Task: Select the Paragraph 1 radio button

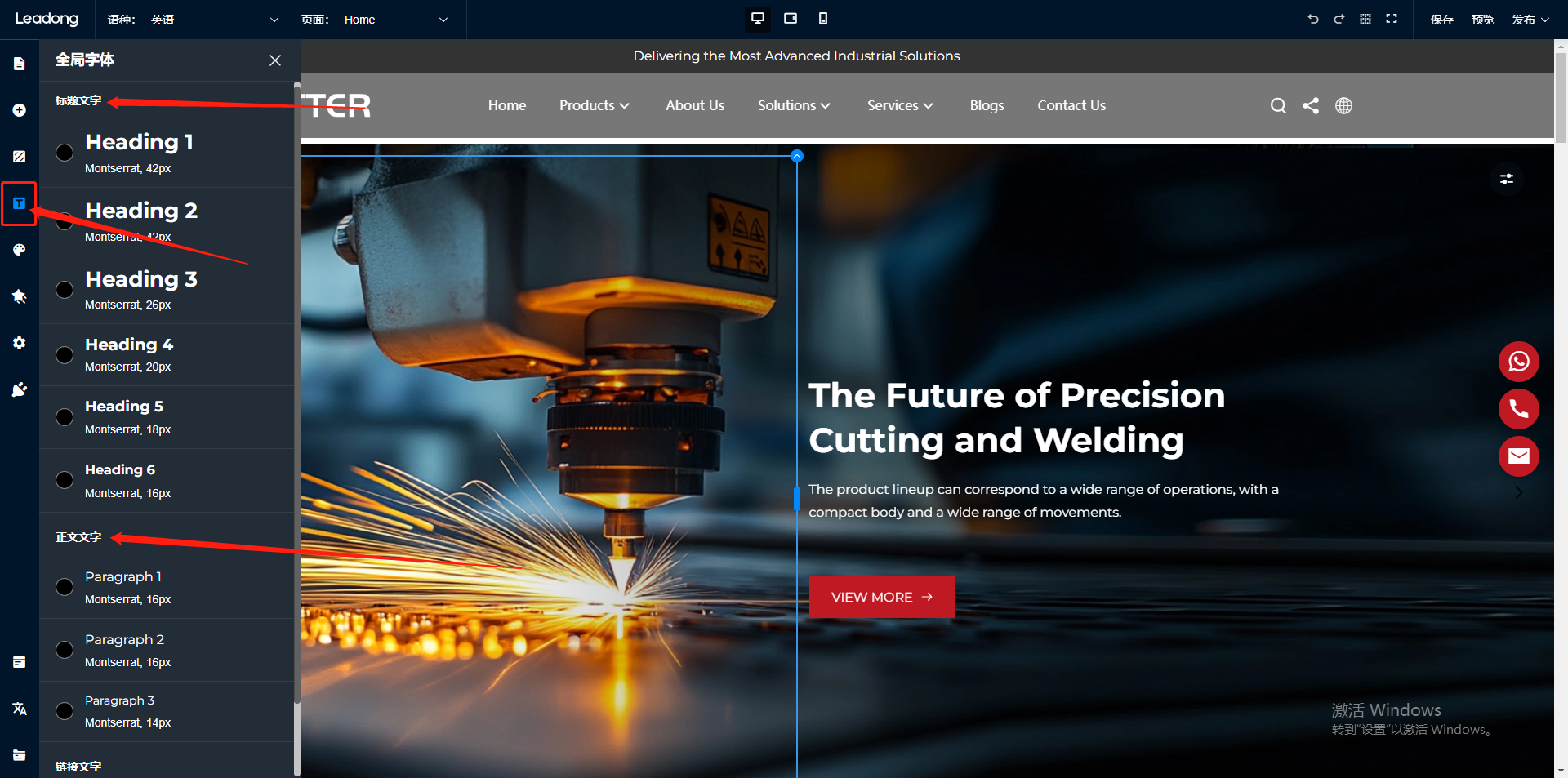Action: (x=65, y=587)
